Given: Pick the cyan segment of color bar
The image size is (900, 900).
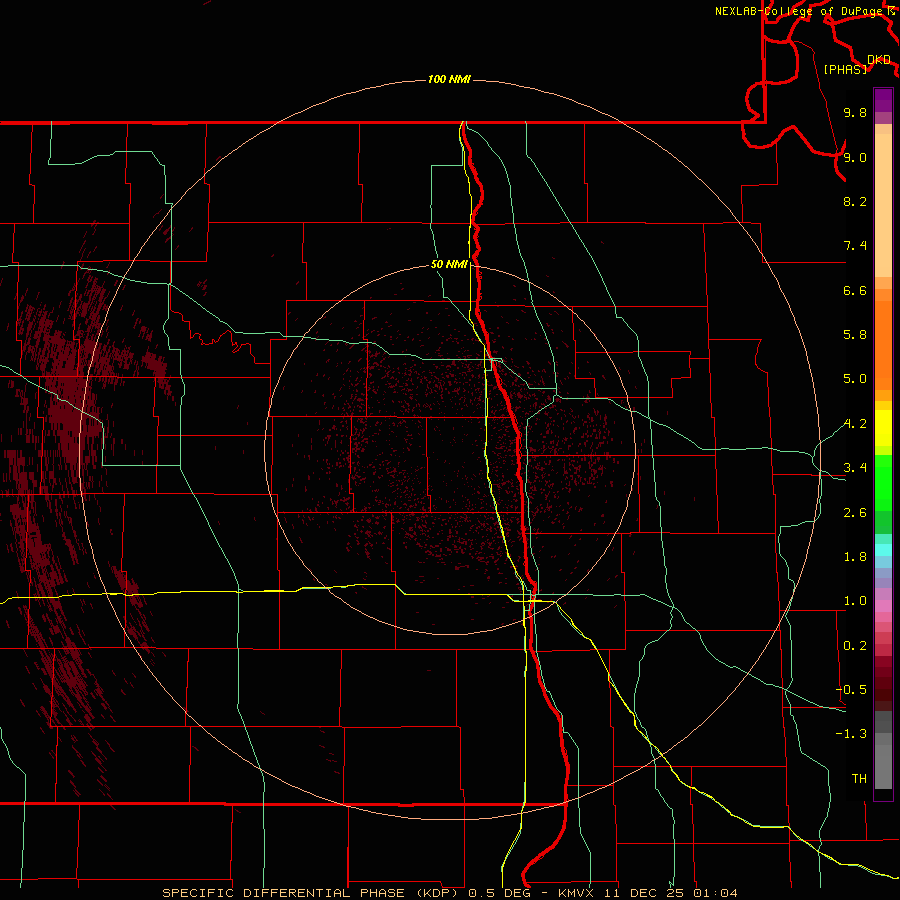Looking at the screenshot, I should coord(883,550).
